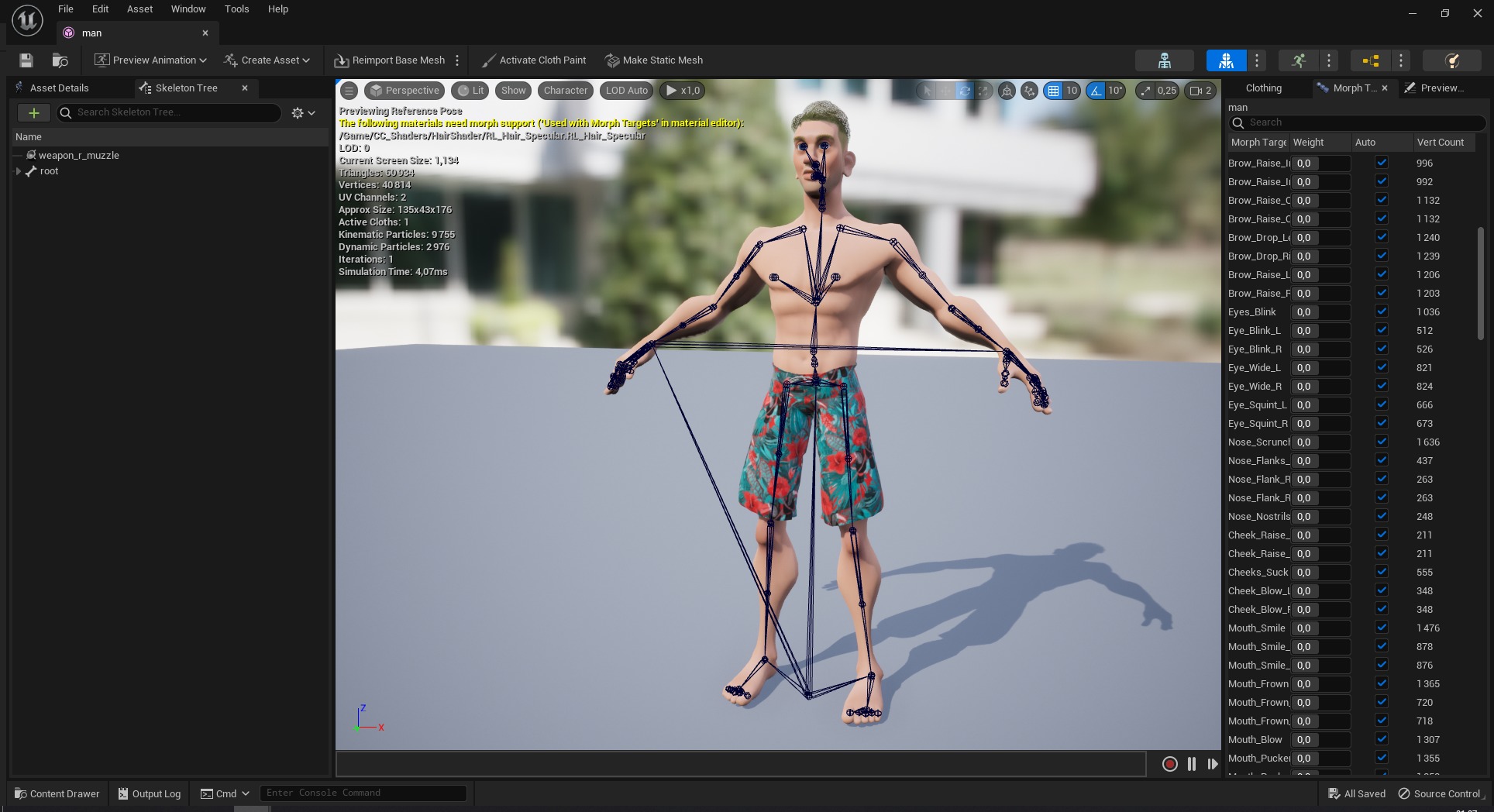The width and height of the screenshot is (1494, 812).
Task: Toggle grid snapping in viewport
Action: click(1053, 91)
